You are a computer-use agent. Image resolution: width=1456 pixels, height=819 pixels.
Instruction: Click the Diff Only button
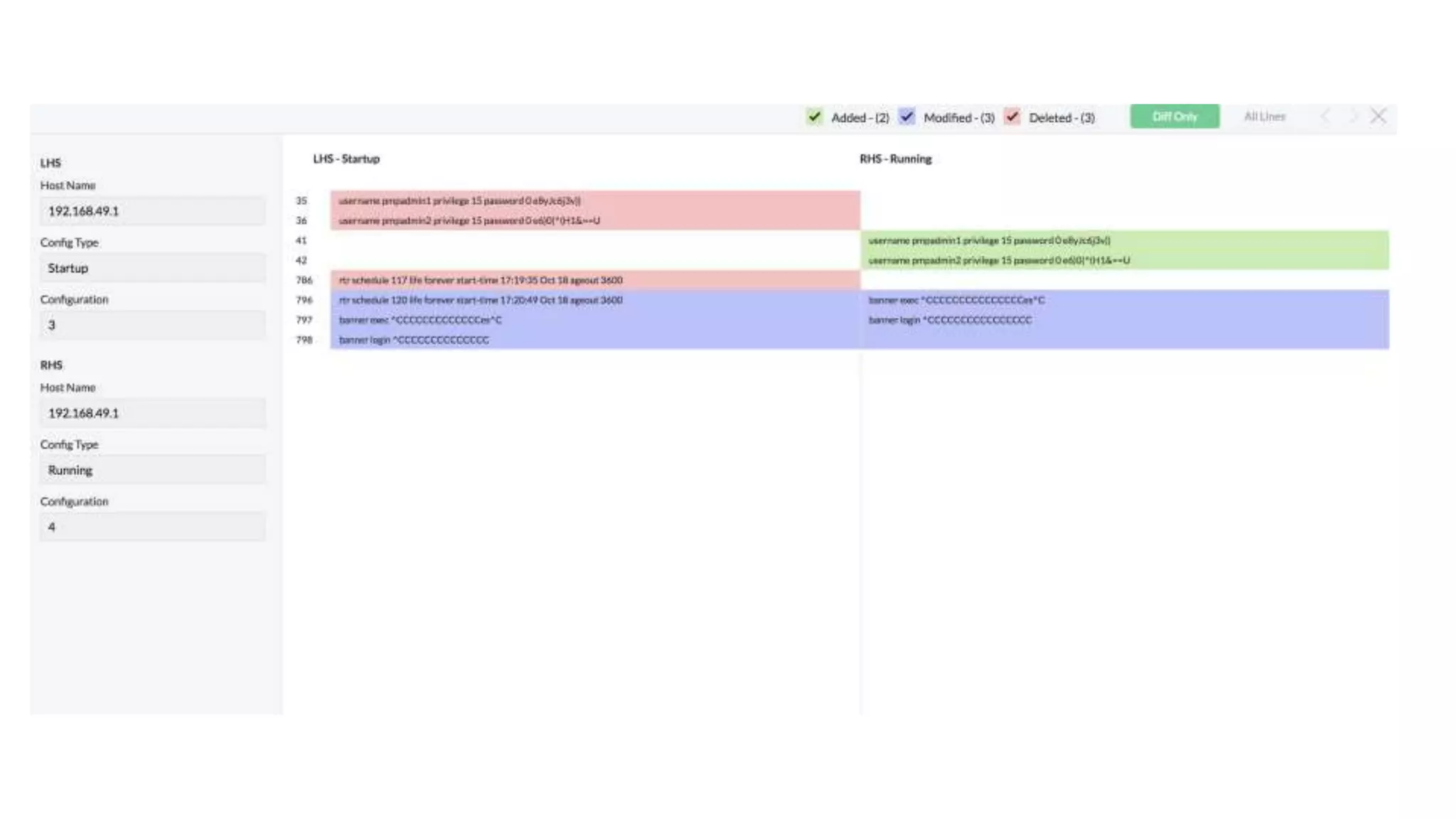[1174, 117]
